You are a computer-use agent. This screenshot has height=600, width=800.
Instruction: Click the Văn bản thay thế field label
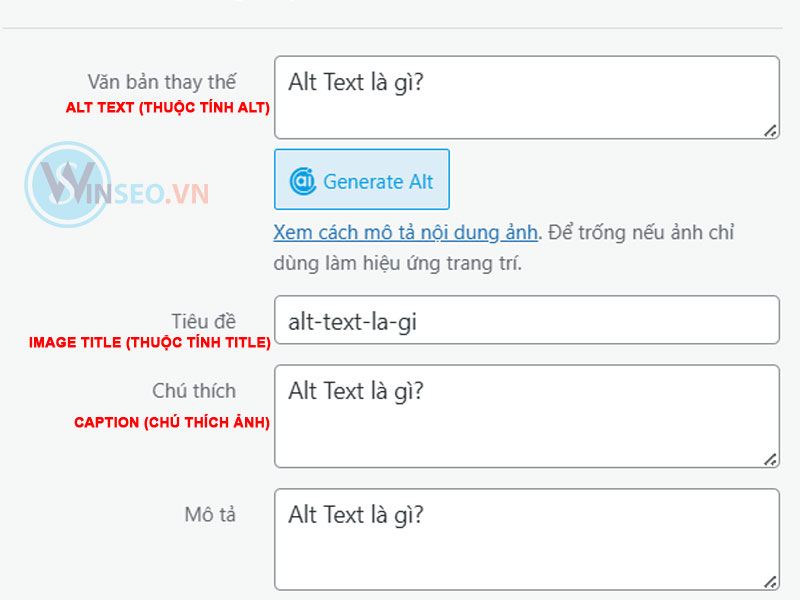pyautogui.click(x=163, y=81)
